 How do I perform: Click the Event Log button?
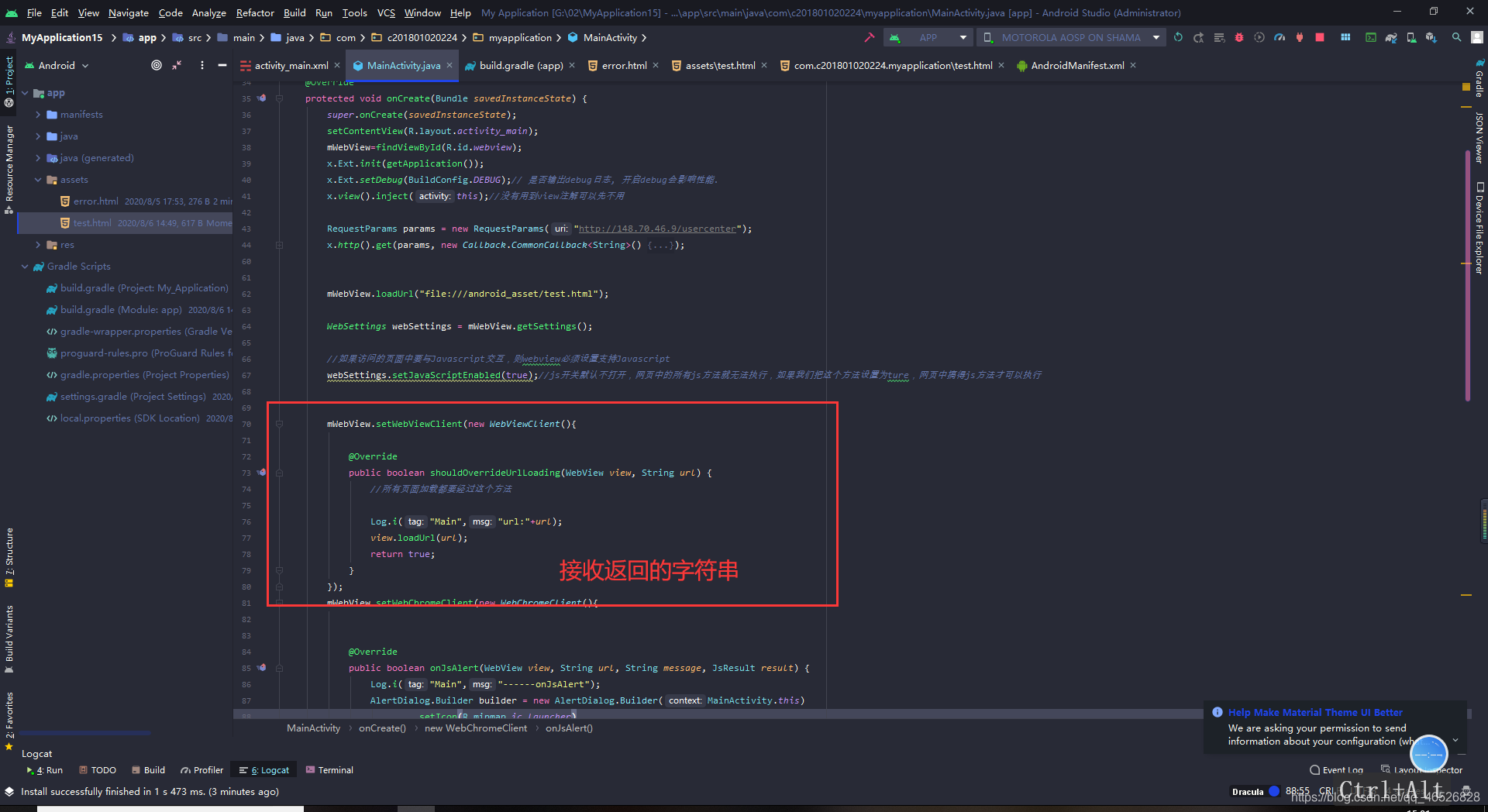[x=1336, y=769]
